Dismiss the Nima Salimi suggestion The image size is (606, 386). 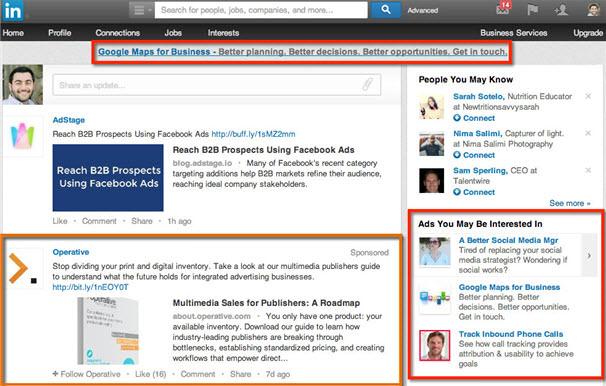coord(588,133)
